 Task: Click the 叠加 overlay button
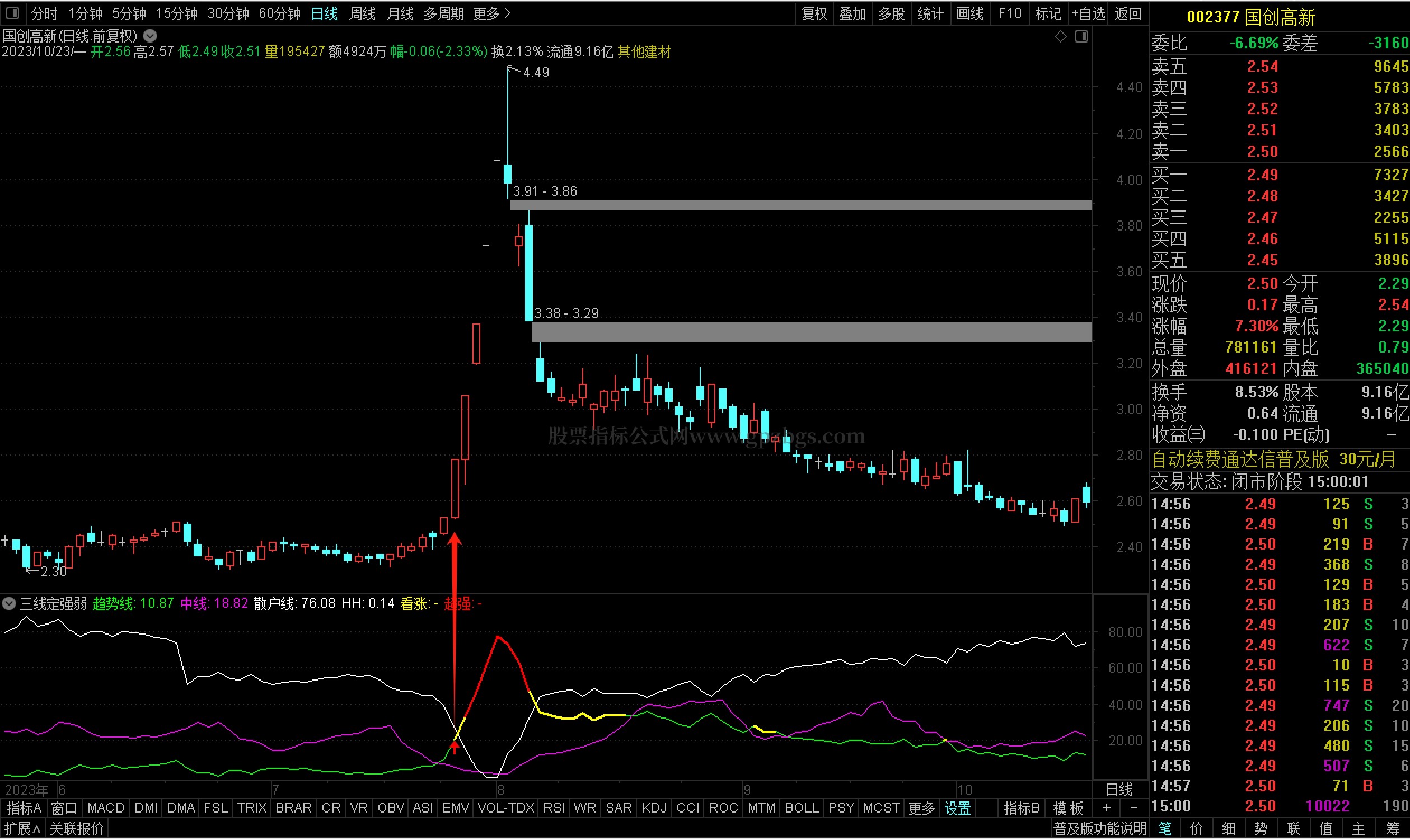853,13
